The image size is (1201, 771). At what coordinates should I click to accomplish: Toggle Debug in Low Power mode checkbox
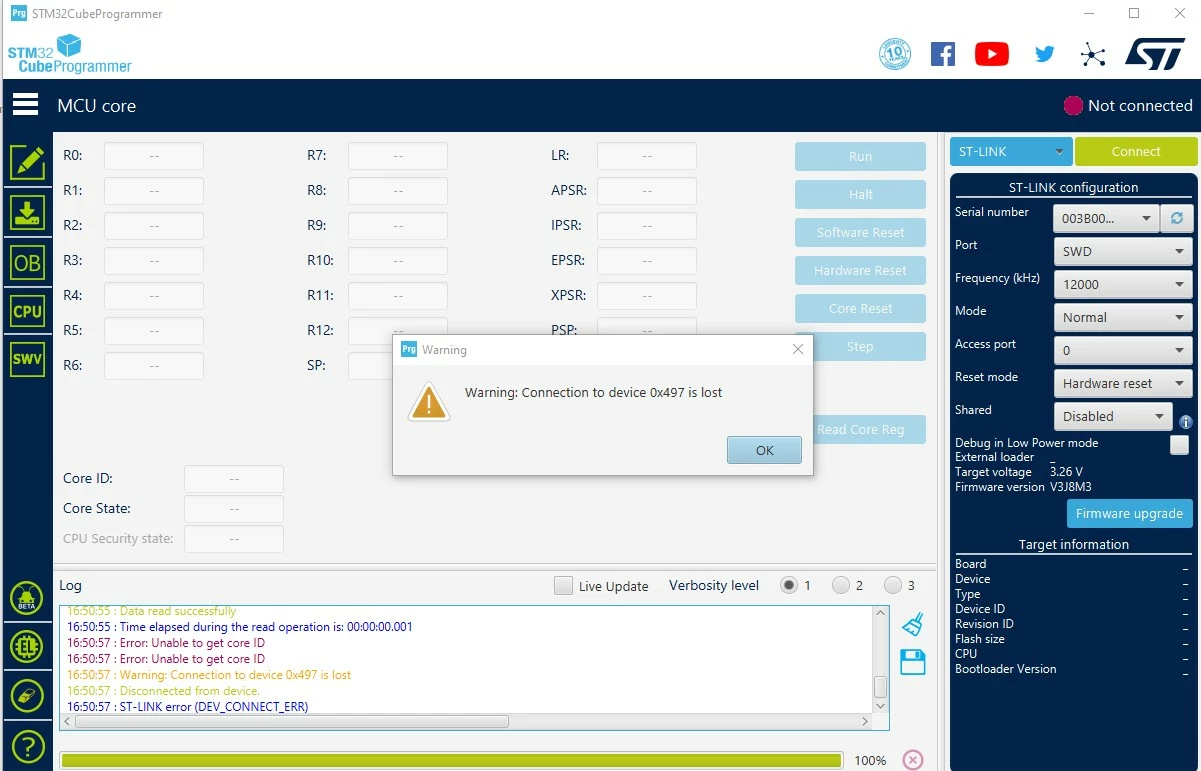pyautogui.click(x=1180, y=445)
